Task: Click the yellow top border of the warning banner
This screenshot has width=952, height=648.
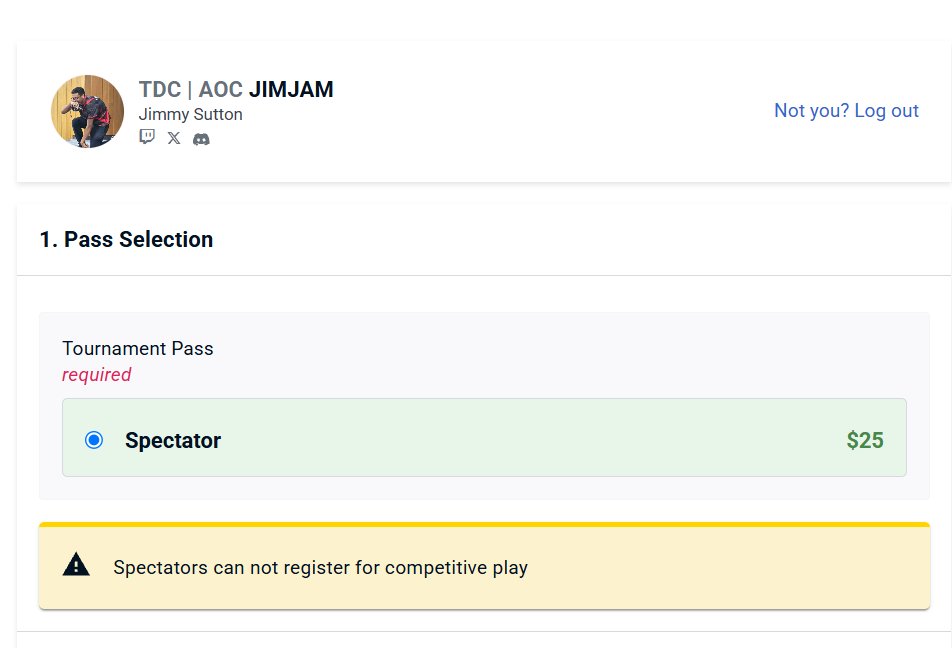Action: (x=484, y=524)
